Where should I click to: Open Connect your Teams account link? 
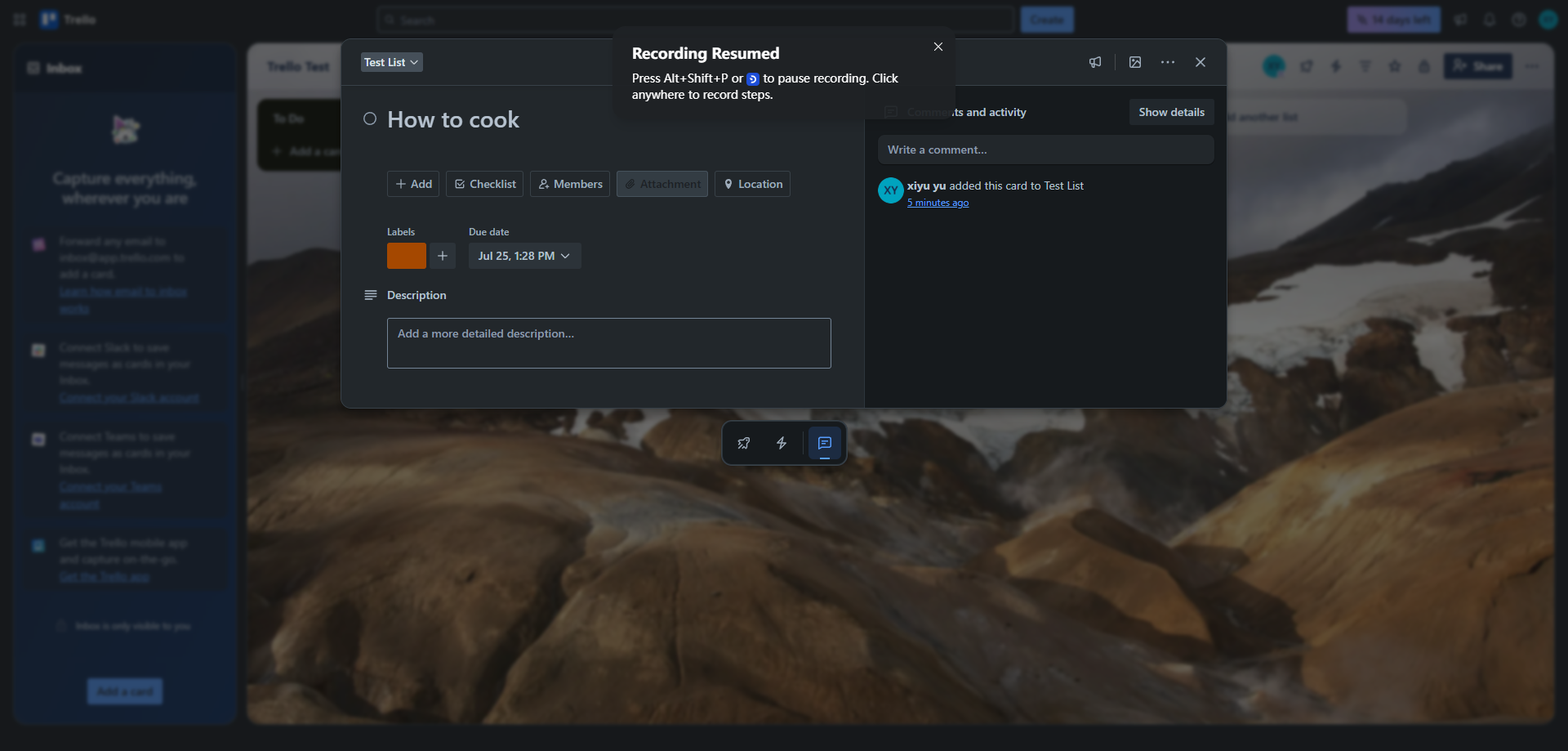click(110, 495)
